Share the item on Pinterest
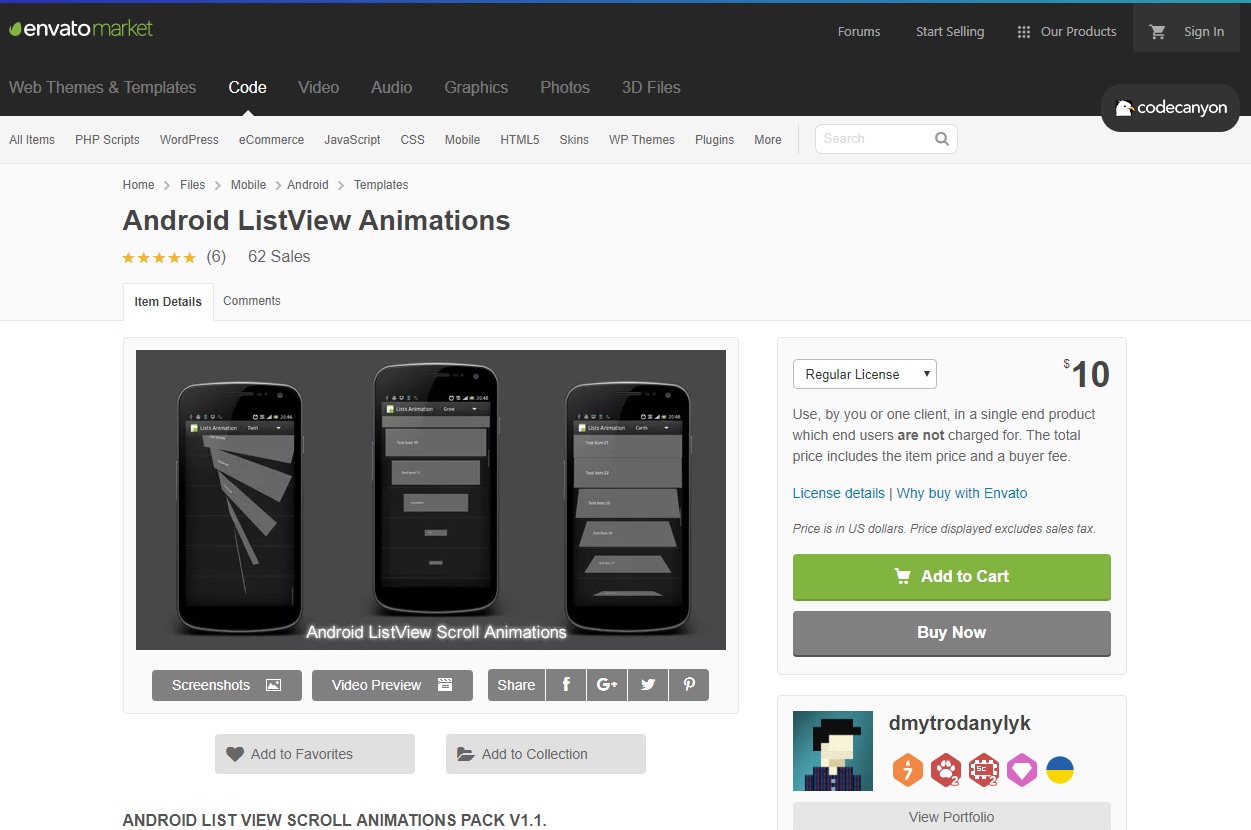 688,685
